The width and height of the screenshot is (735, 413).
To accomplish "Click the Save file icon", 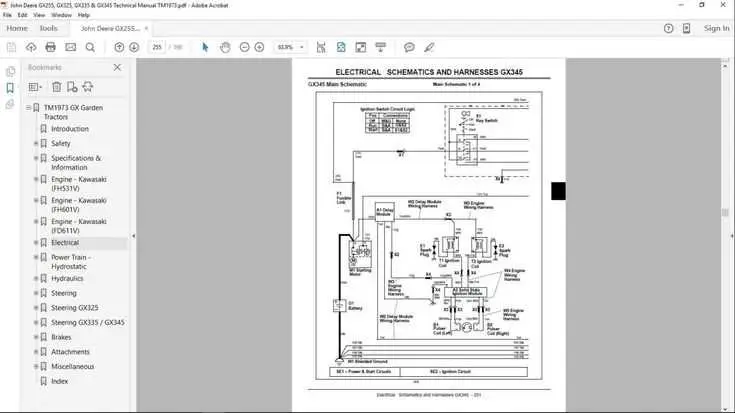I will click(x=11, y=47).
